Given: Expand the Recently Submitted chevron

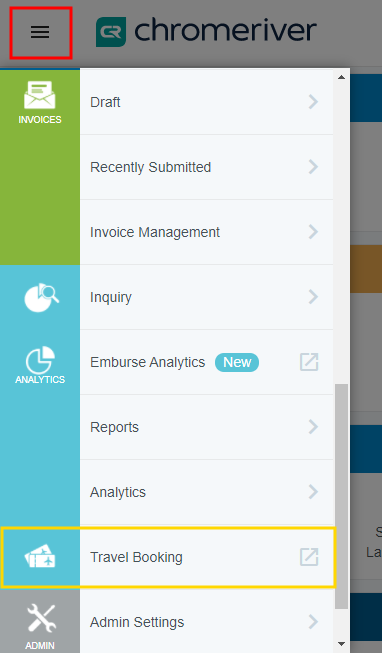Looking at the screenshot, I should point(313,167).
